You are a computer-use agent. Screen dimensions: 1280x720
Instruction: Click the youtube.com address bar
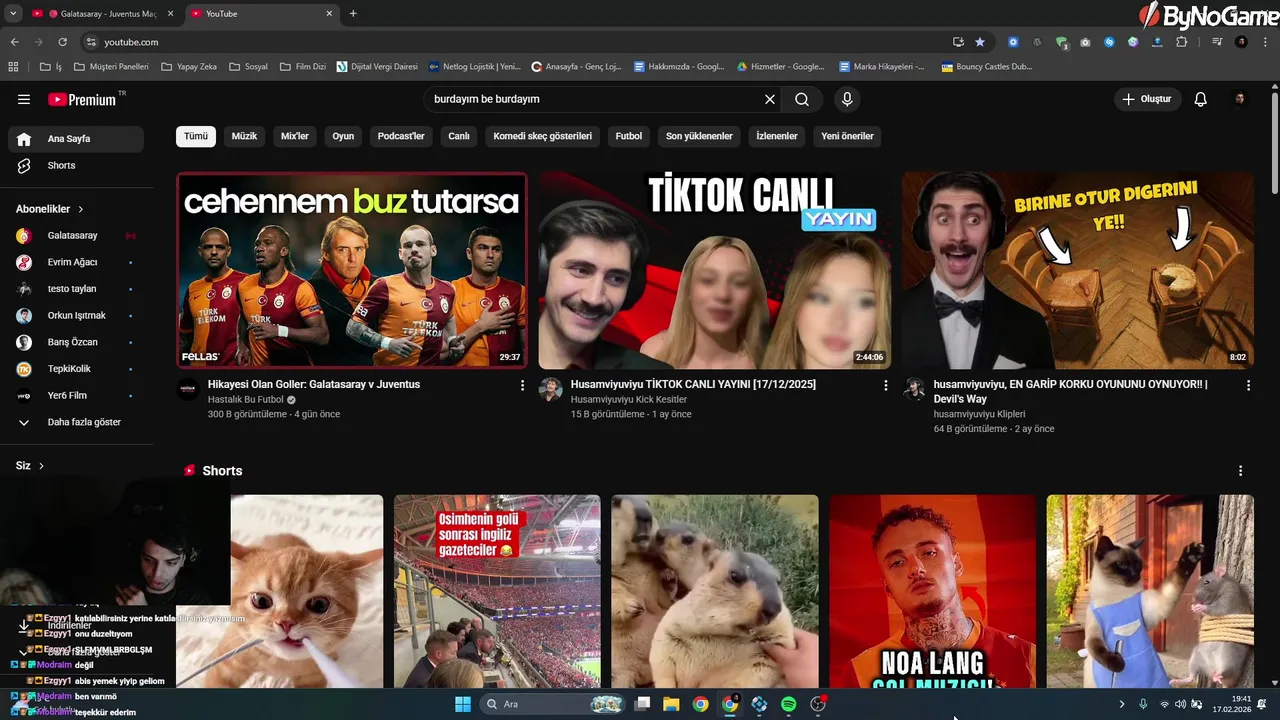coord(520,42)
